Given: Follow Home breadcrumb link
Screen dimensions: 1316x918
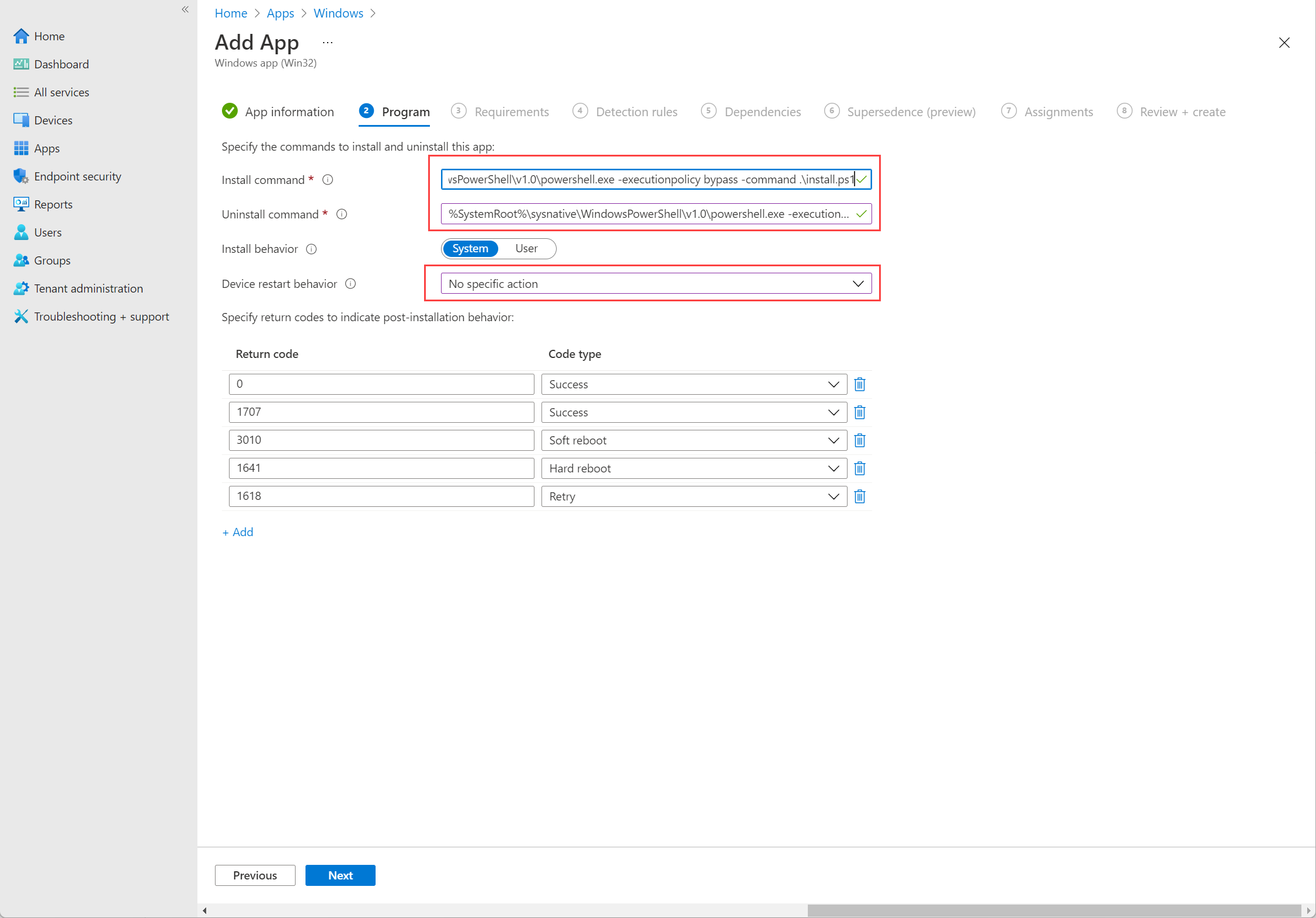Looking at the screenshot, I should coord(231,13).
